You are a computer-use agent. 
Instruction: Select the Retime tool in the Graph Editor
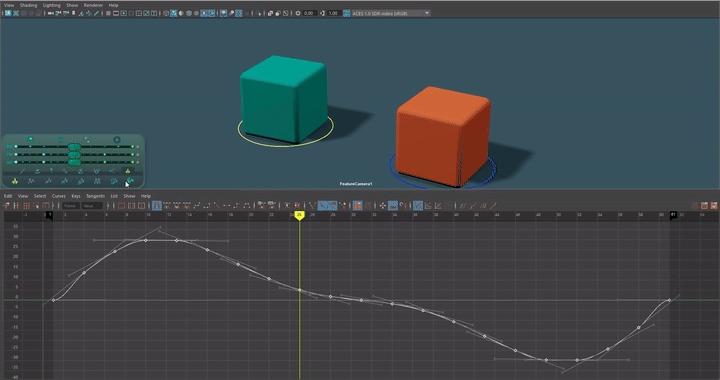pos(47,206)
